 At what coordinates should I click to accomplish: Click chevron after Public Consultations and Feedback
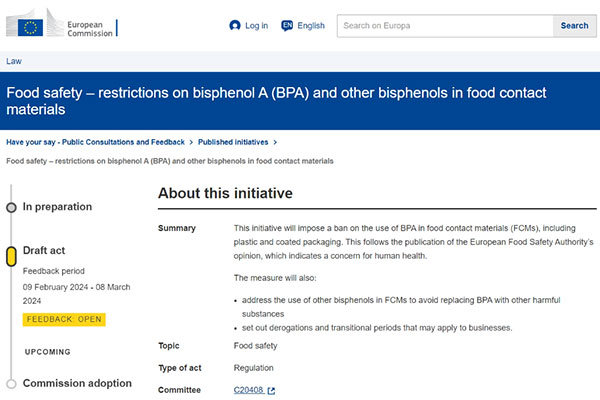tap(191, 142)
